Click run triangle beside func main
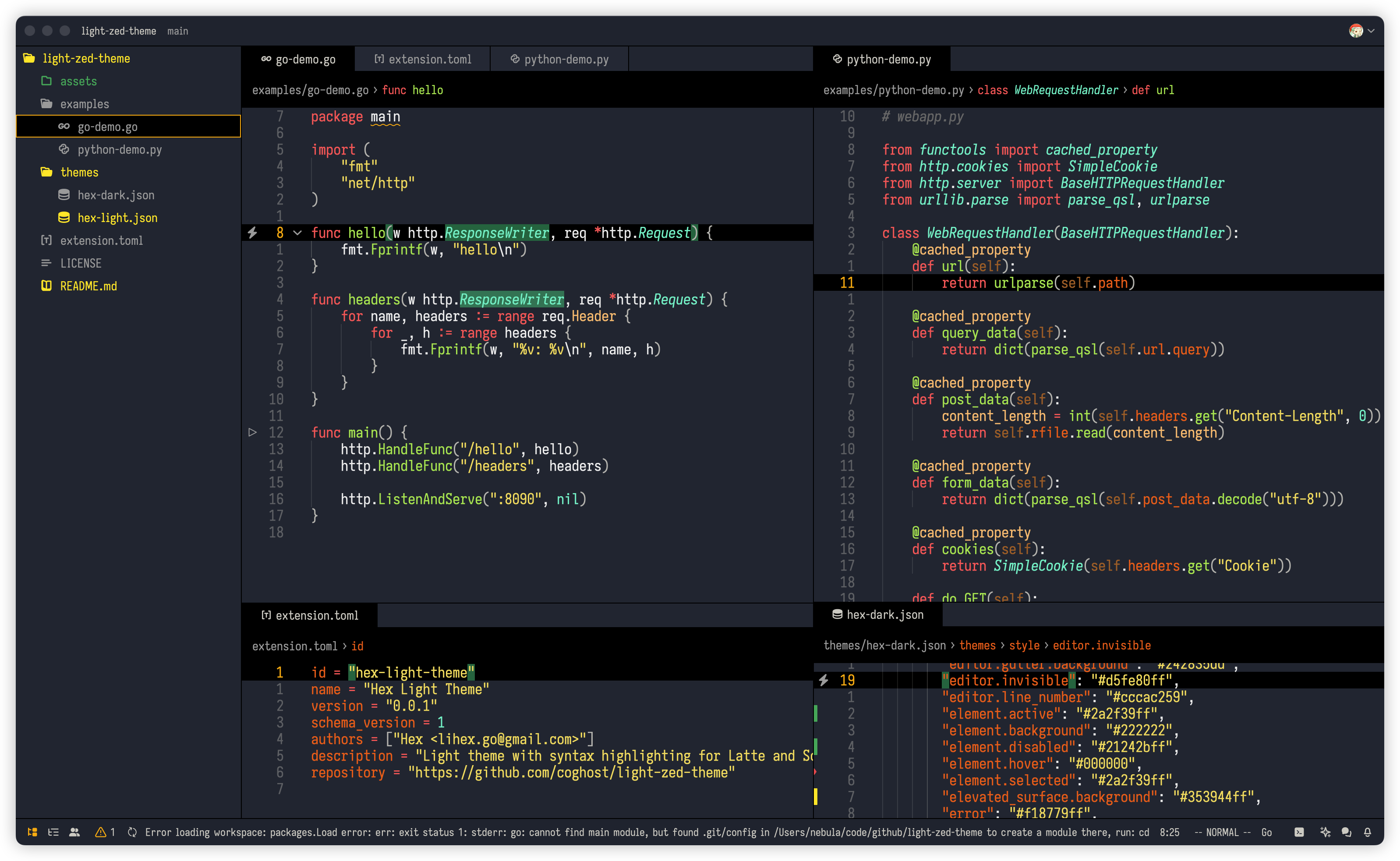This screenshot has height=861, width=1400. click(252, 432)
